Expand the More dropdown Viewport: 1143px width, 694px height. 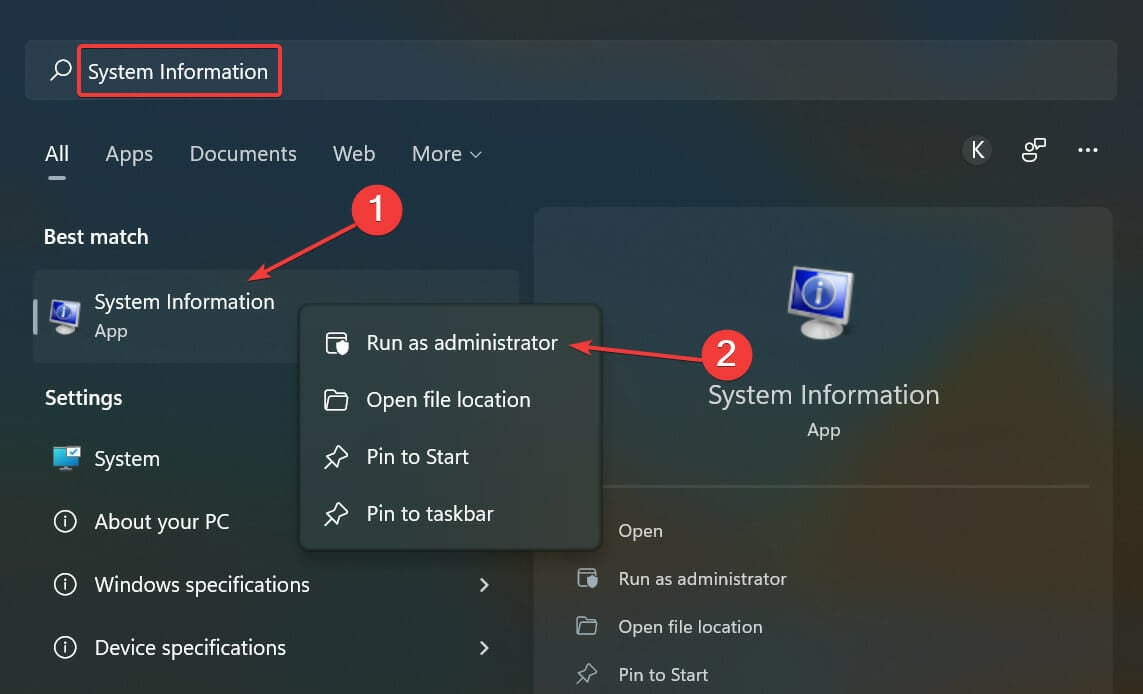coord(446,154)
